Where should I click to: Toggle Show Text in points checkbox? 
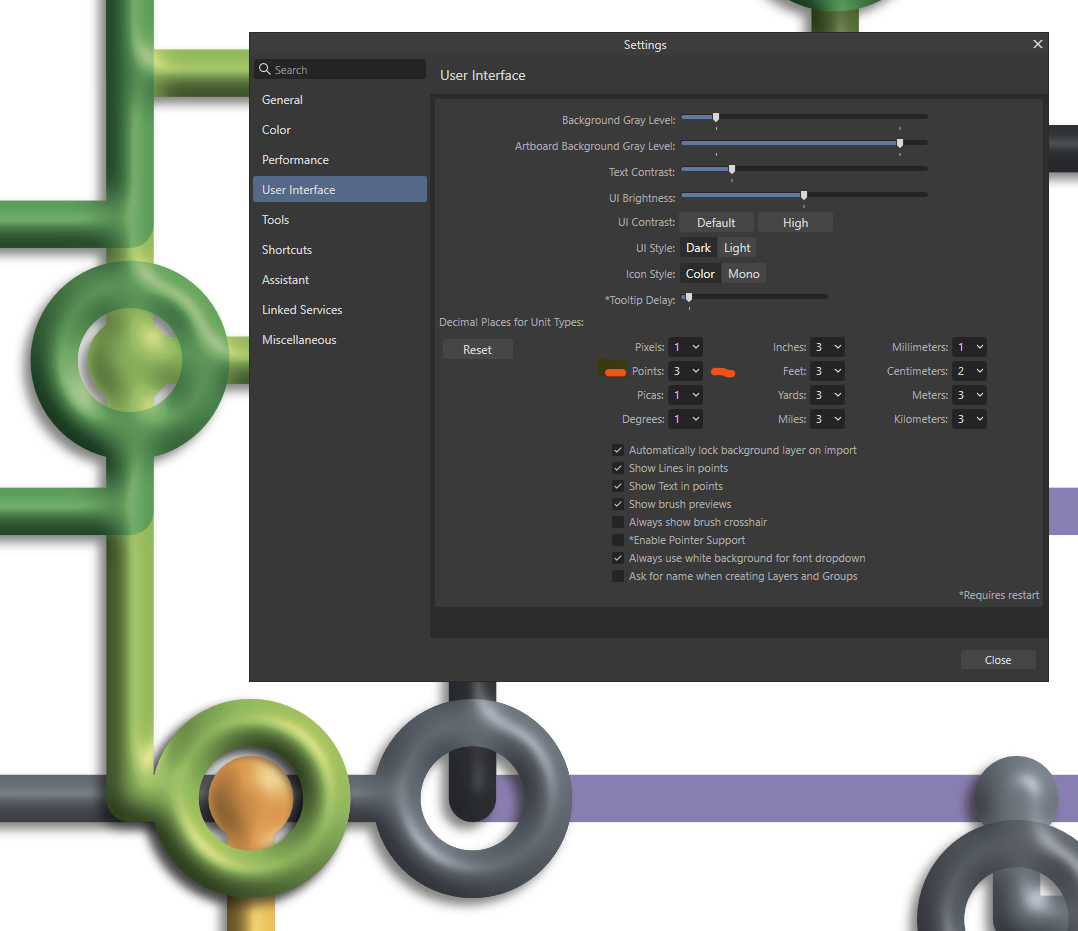[x=618, y=486]
